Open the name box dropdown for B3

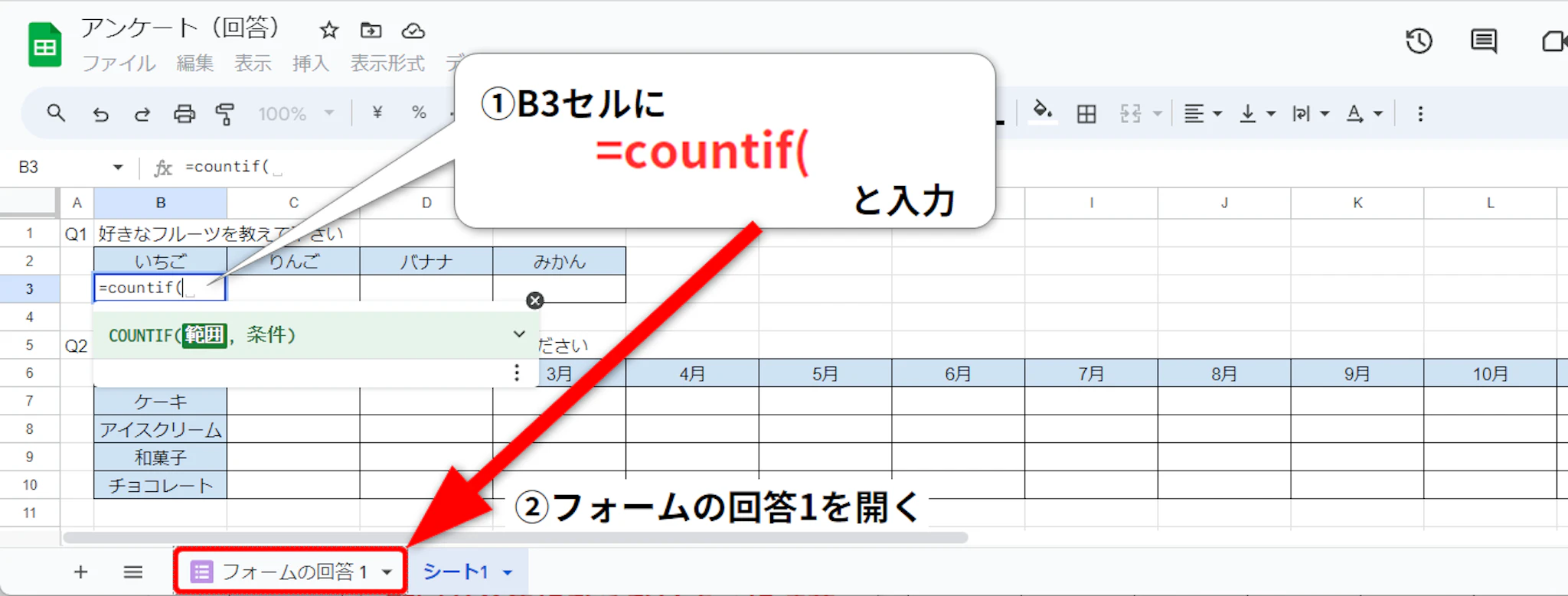[118, 167]
